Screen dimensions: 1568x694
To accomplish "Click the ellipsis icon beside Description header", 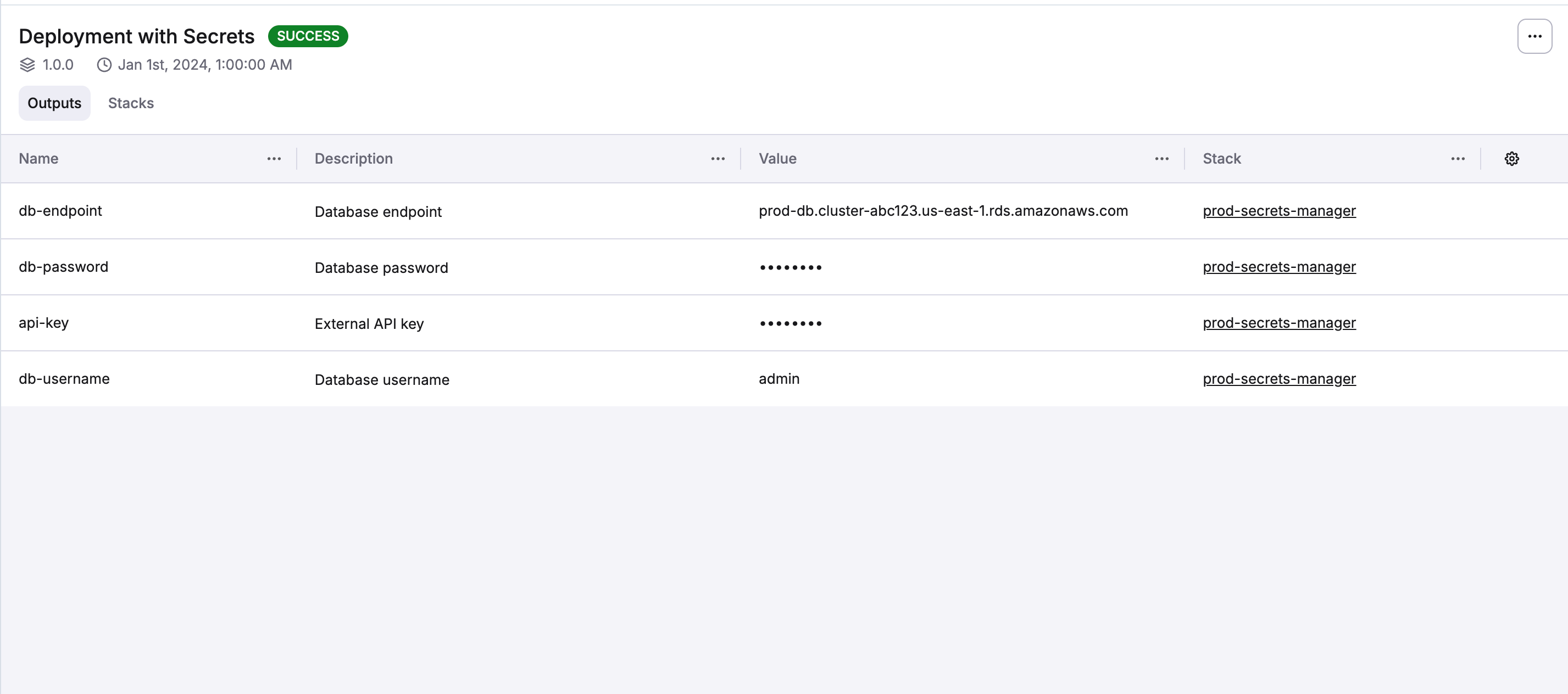I will 718,159.
